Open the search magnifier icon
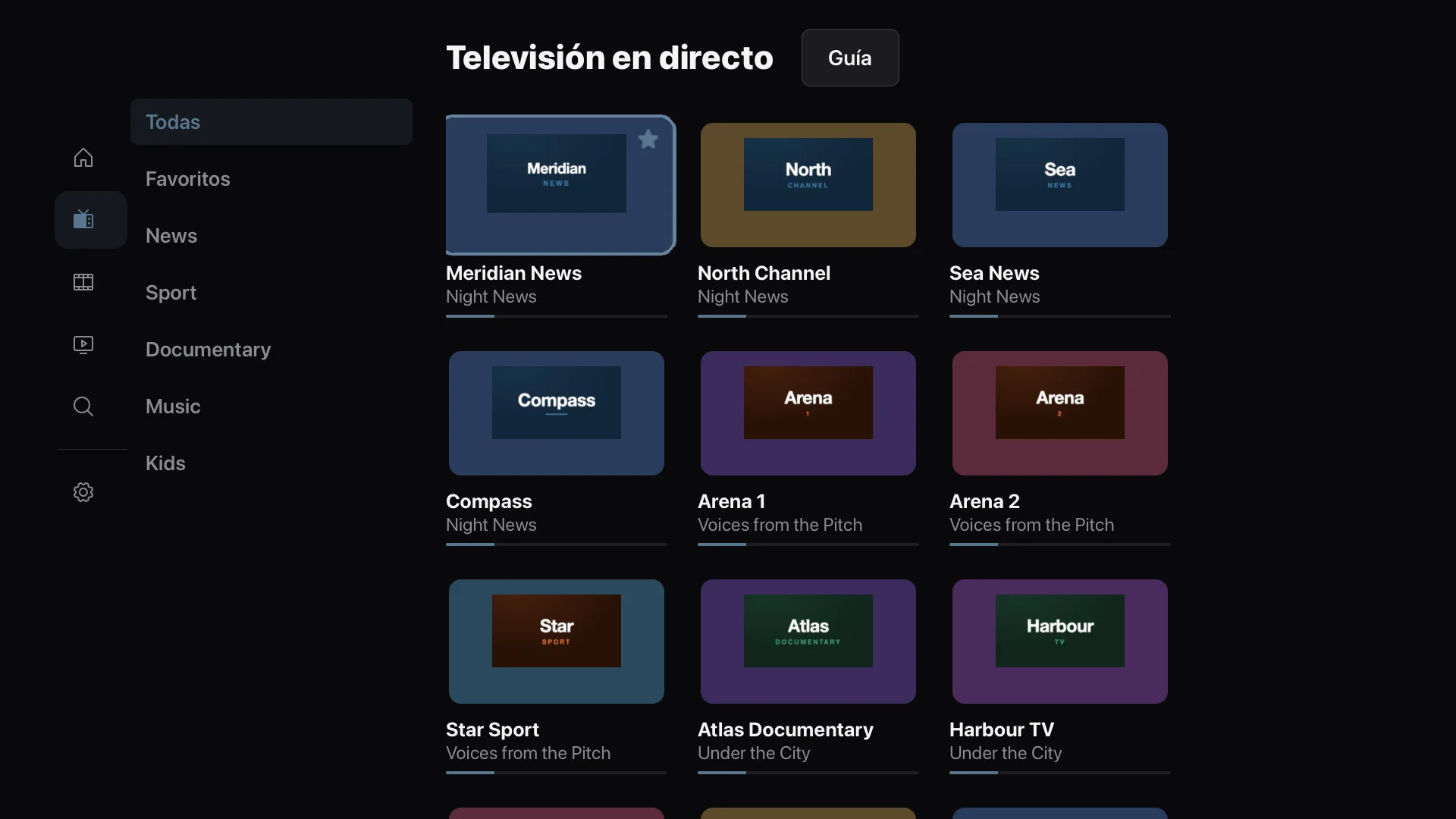This screenshot has height=819, width=1456. pos(83,406)
